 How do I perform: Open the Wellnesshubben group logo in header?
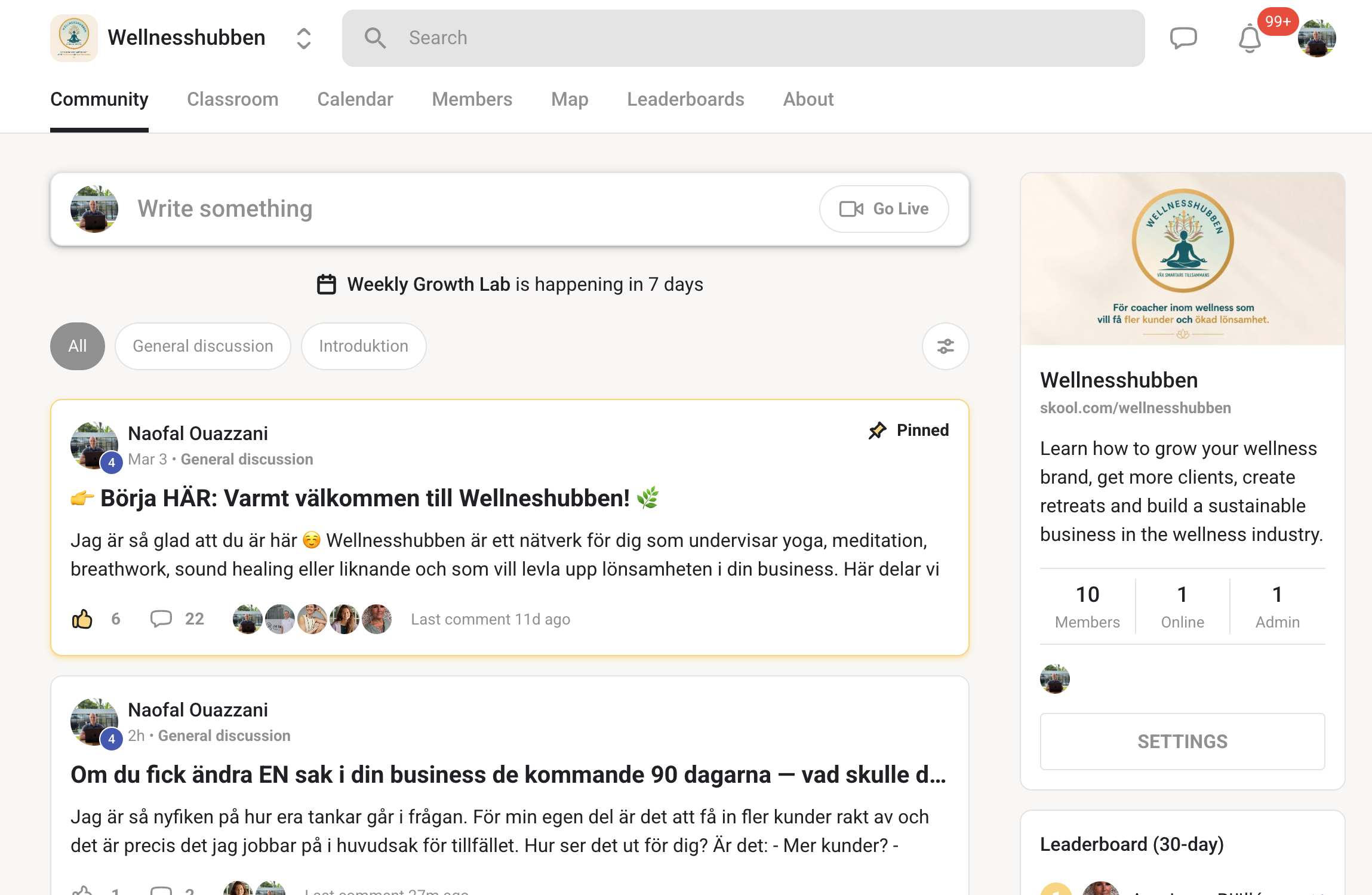(x=74, y=38)
